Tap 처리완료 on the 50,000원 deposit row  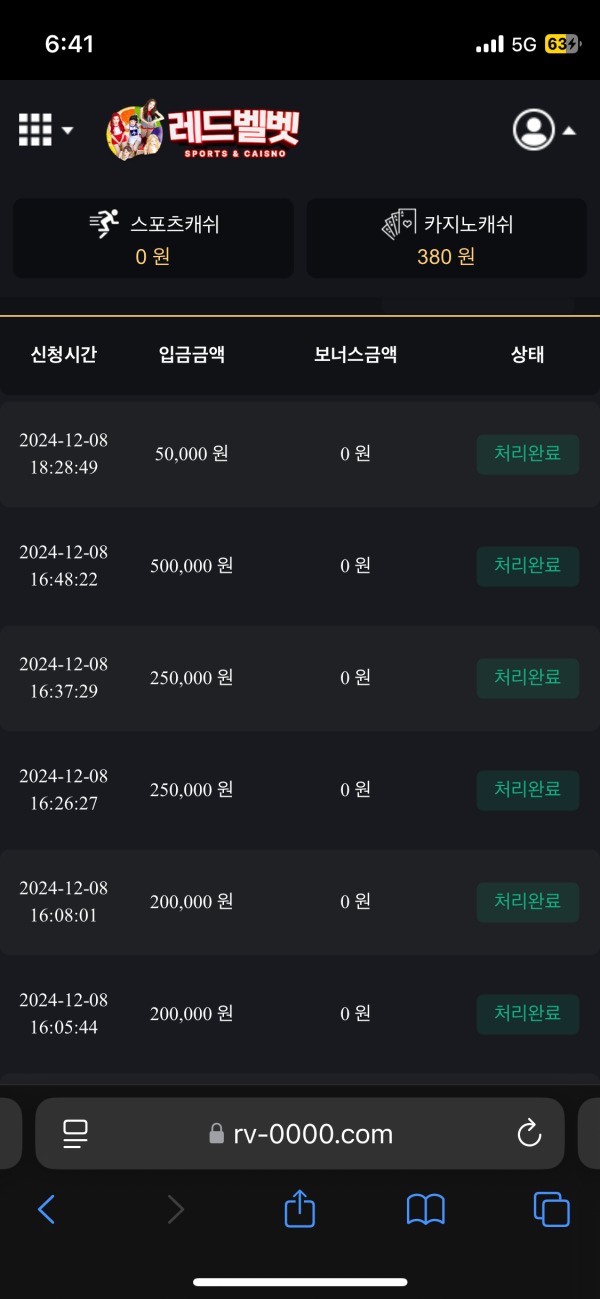(x=527, y=454)
